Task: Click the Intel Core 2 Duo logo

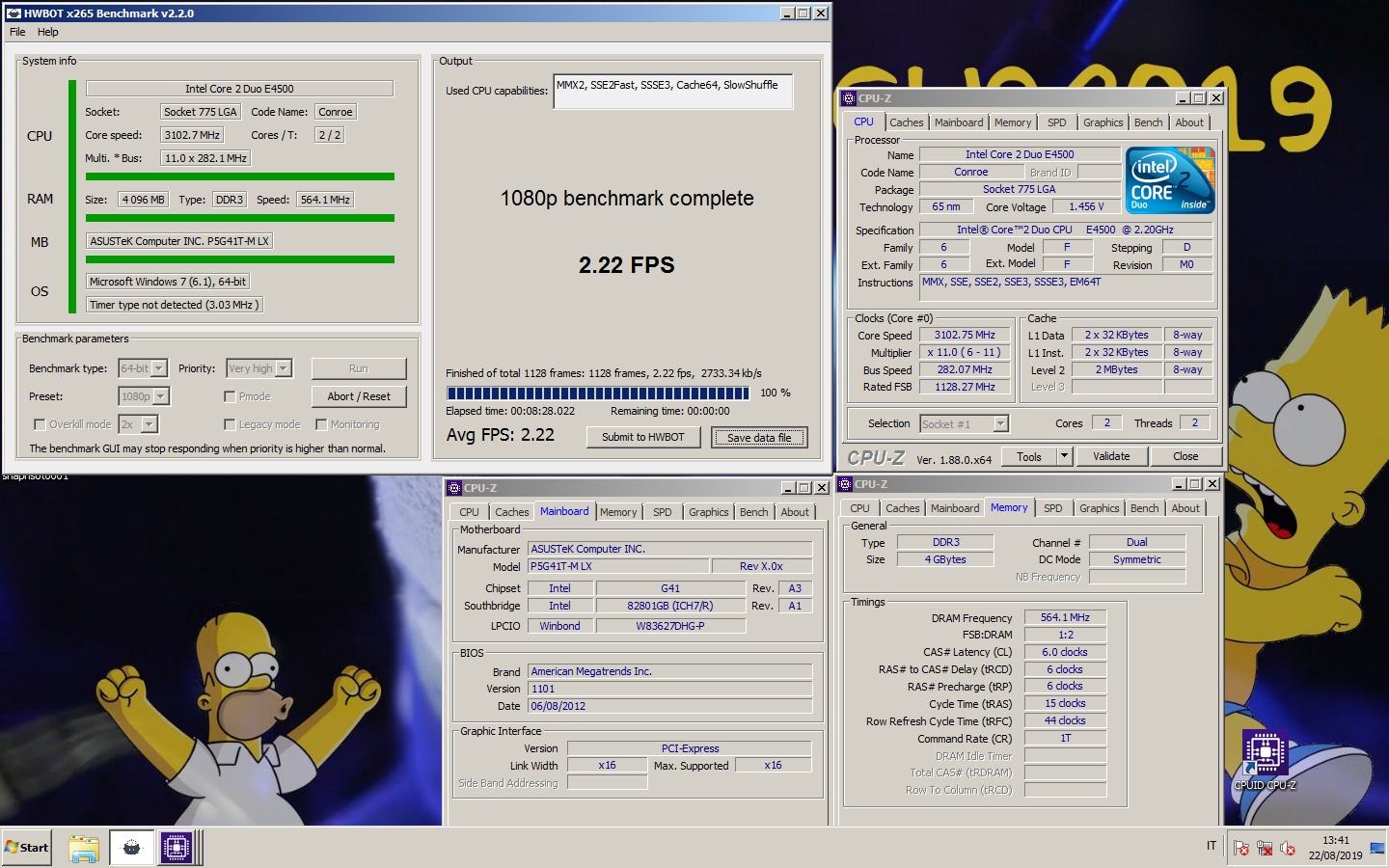Action: pos(1170,180)
